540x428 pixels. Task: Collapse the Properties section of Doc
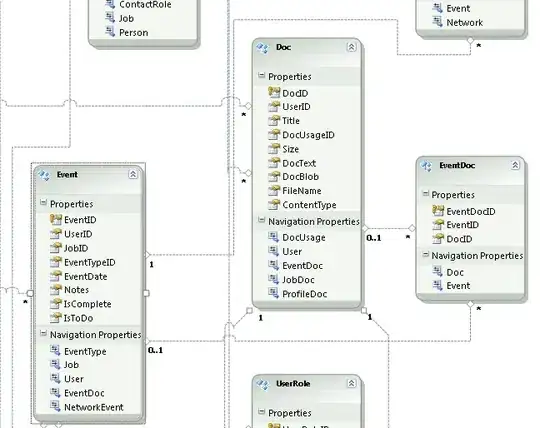pyautogui.click(x=261, y=75)
